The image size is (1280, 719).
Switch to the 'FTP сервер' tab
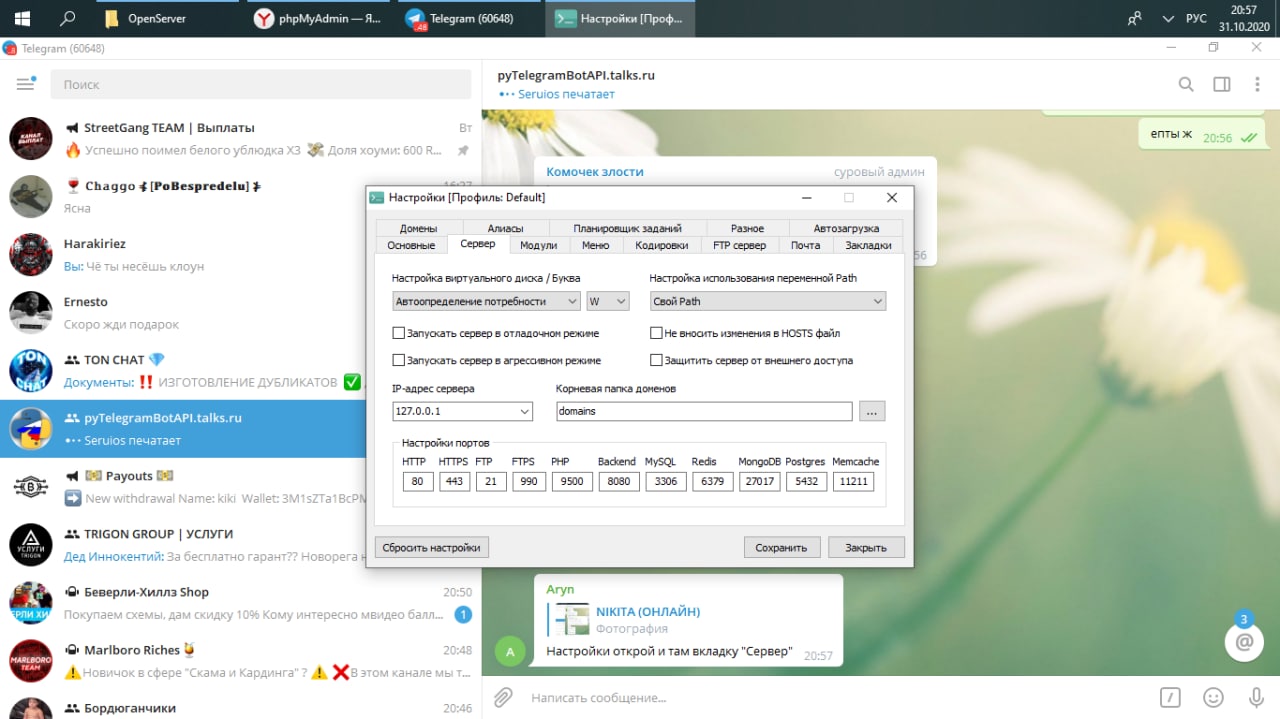[x=739, y=245]
